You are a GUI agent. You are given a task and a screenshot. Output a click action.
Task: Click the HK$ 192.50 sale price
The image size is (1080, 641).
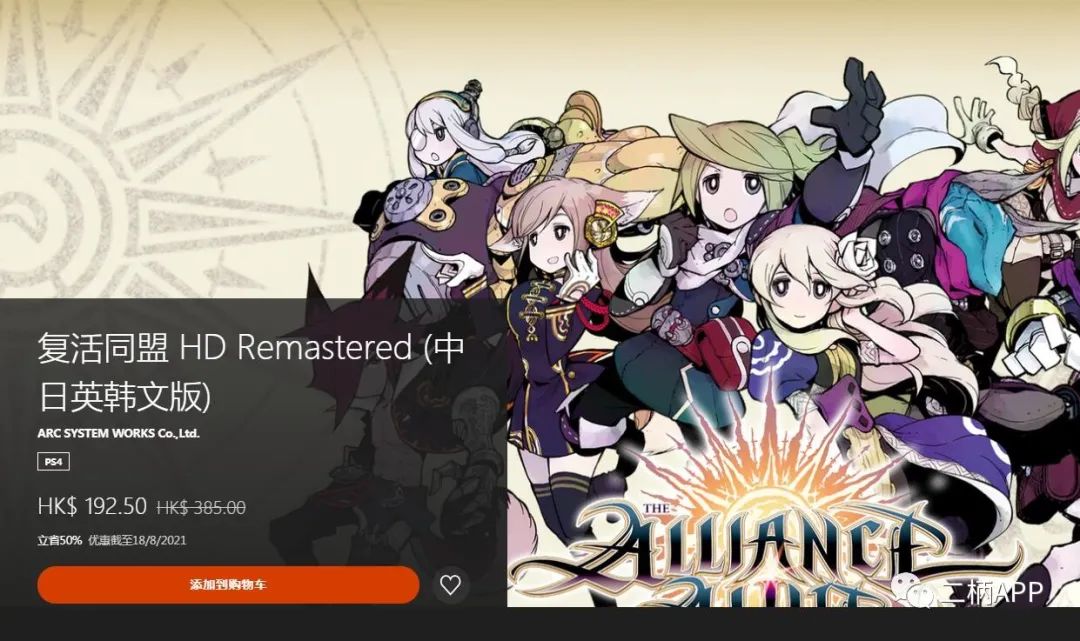pyautogui.click(x=92, y=507)
